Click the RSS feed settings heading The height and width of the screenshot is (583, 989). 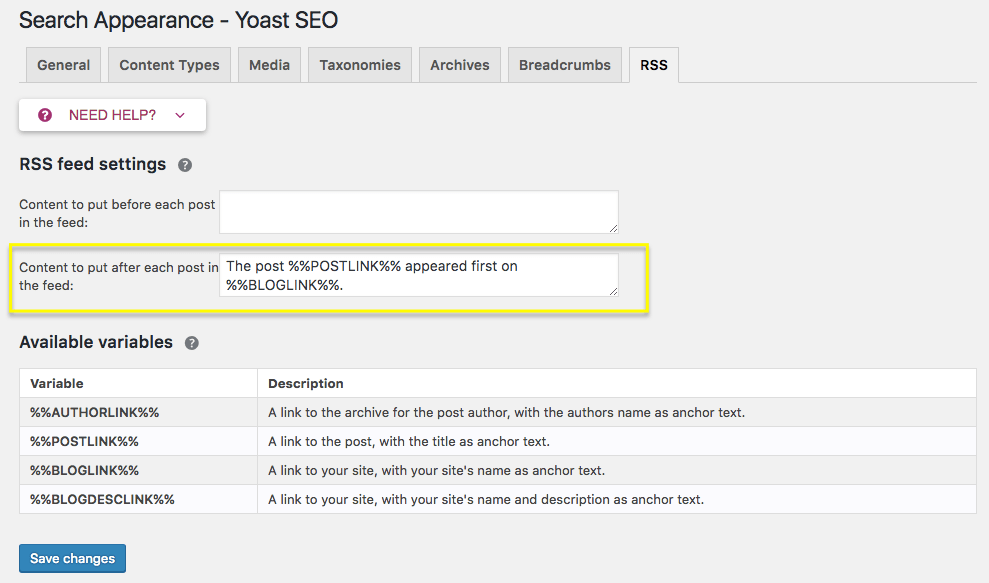[x=93, y=164]
